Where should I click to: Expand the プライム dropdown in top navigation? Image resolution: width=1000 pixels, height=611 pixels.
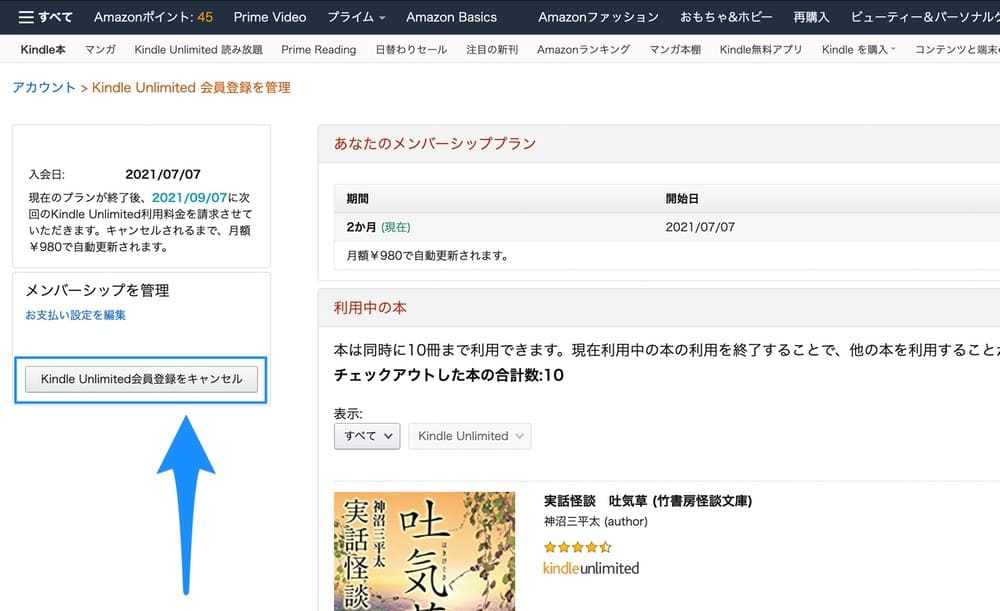(358, 17)
